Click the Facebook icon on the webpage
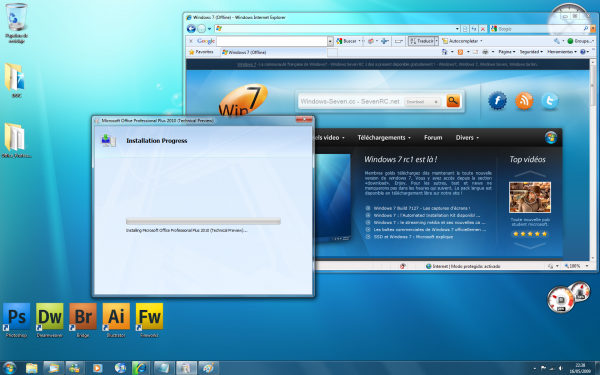This screenshot has width=600, height=375. pos(497,101)
